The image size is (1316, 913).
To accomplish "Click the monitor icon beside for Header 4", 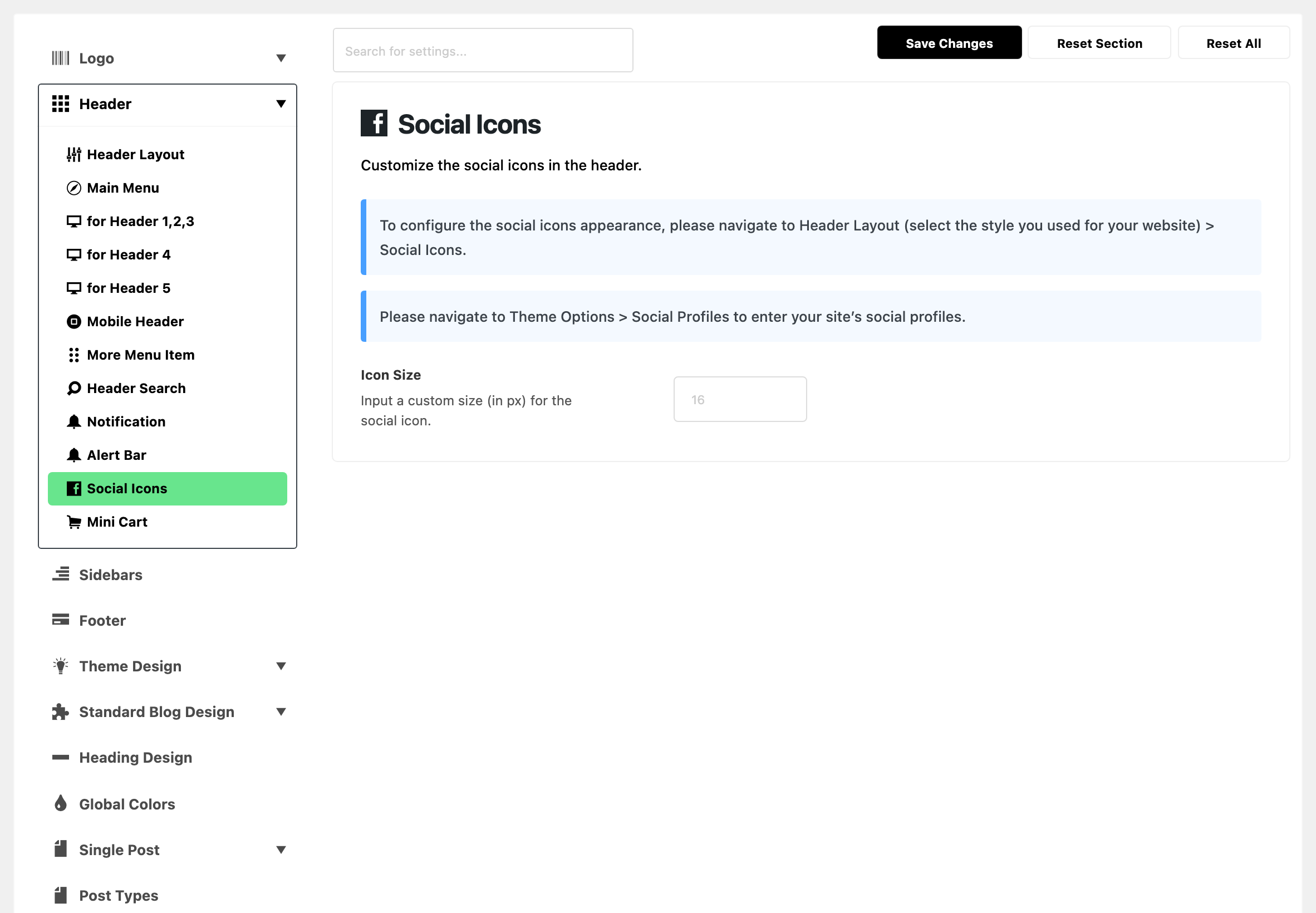I will click(x=74, y=254).
